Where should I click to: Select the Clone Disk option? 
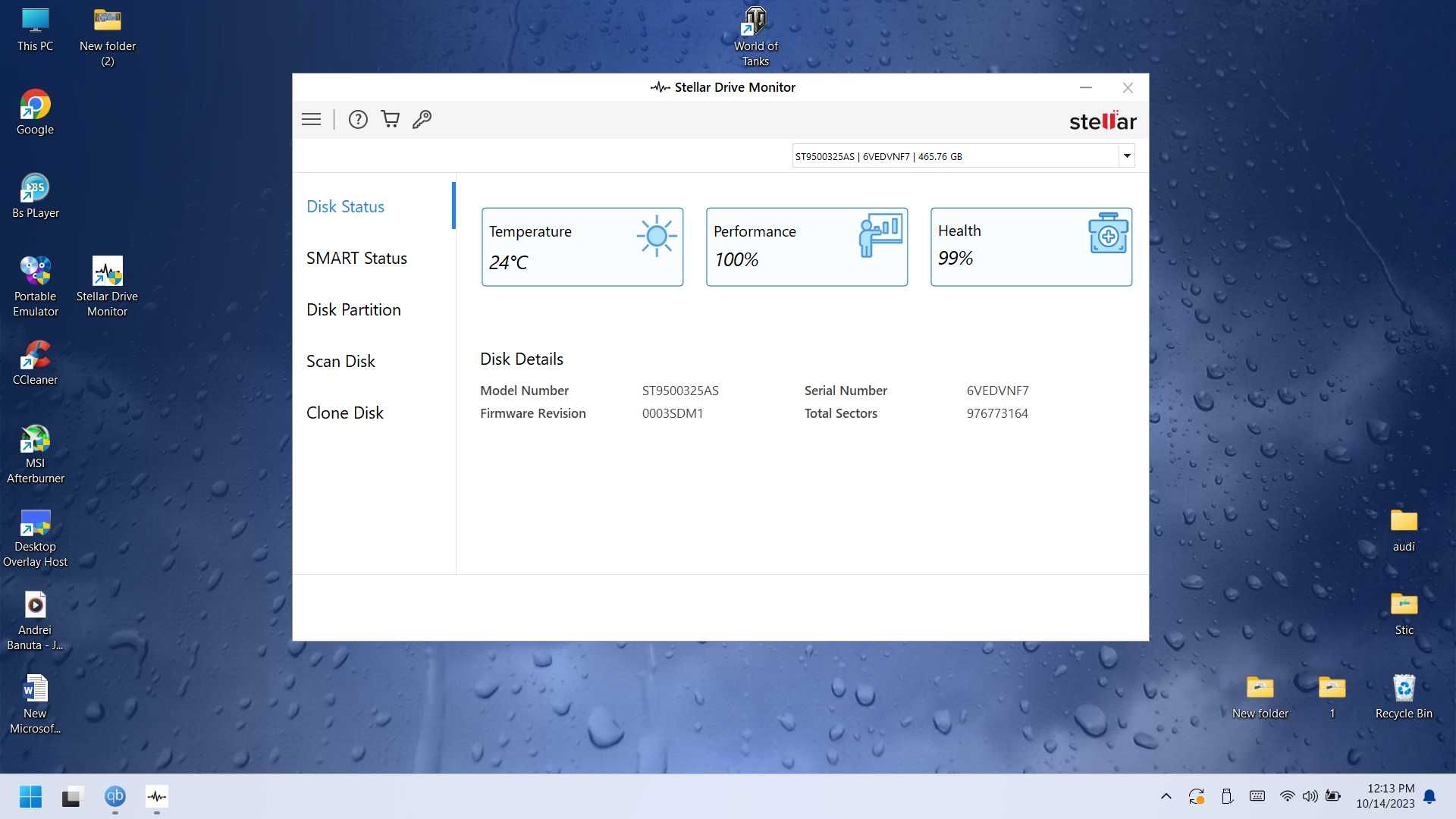344,412
